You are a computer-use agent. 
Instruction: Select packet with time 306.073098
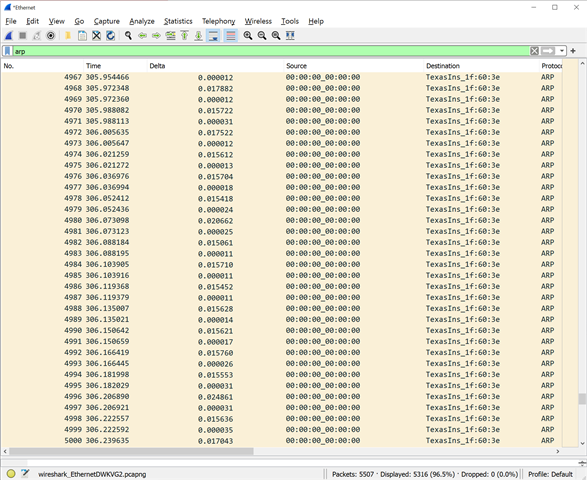[x=282, y=220]
